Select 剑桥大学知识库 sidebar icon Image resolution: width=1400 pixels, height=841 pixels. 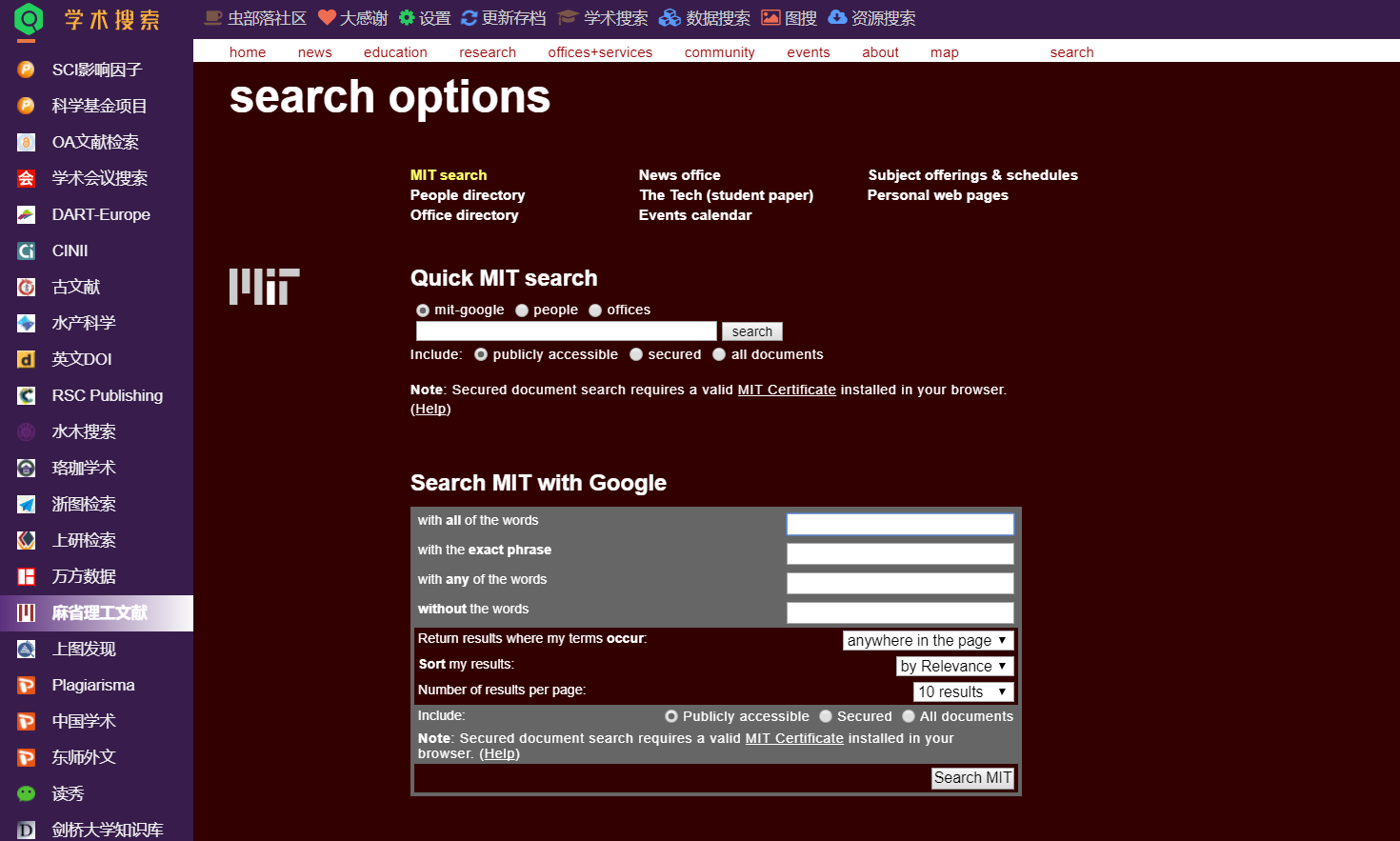(27, 830)
